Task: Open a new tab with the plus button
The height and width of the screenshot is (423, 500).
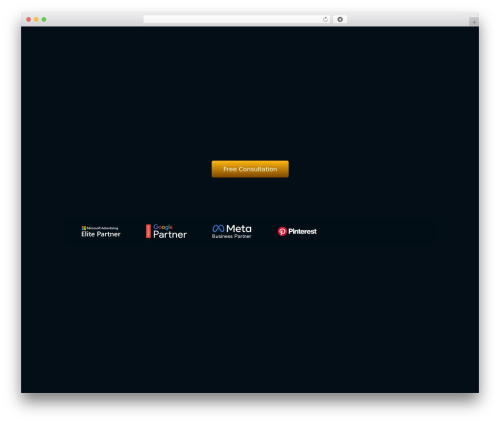Action: tap(474, 22)
